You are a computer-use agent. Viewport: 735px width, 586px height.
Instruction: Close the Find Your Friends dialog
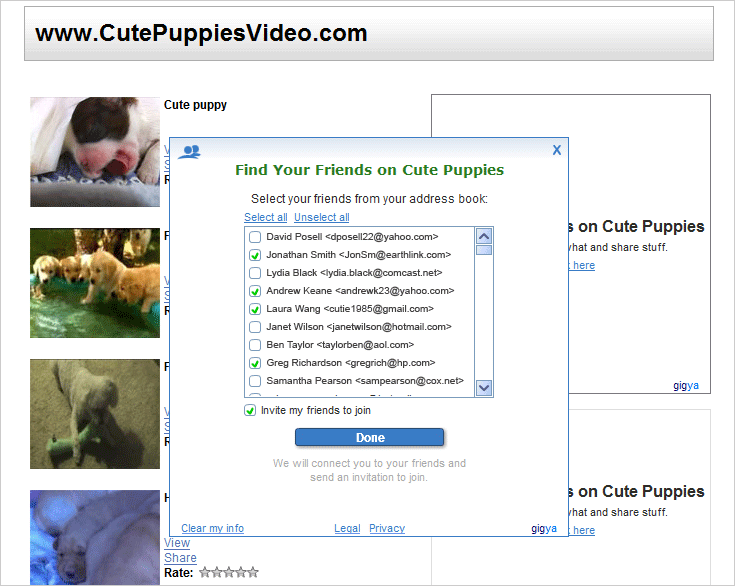coord(556,150)
